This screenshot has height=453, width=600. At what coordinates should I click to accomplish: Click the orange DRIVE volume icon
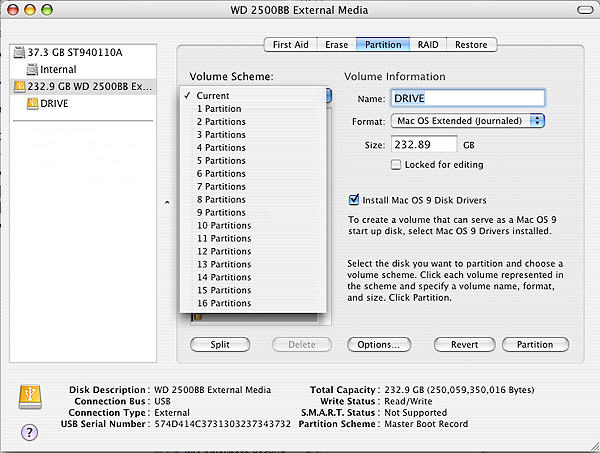[x=33, y=104]
